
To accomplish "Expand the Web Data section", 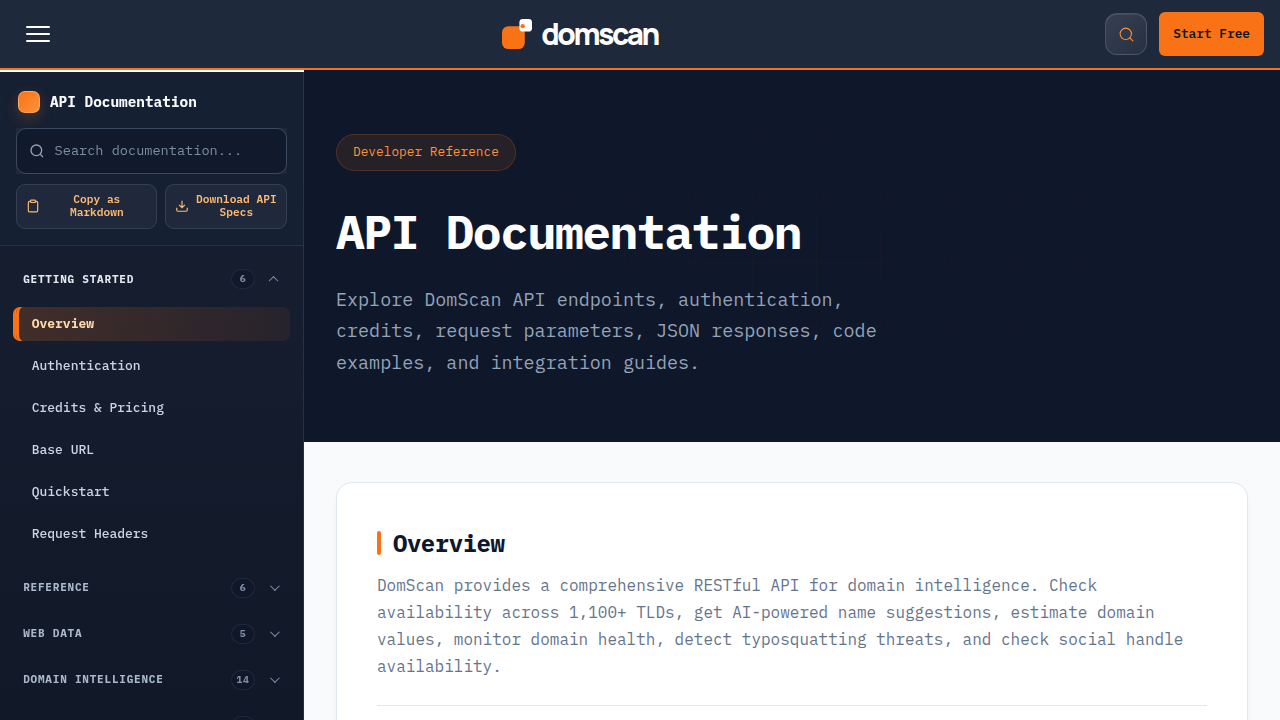I will 151,633.
